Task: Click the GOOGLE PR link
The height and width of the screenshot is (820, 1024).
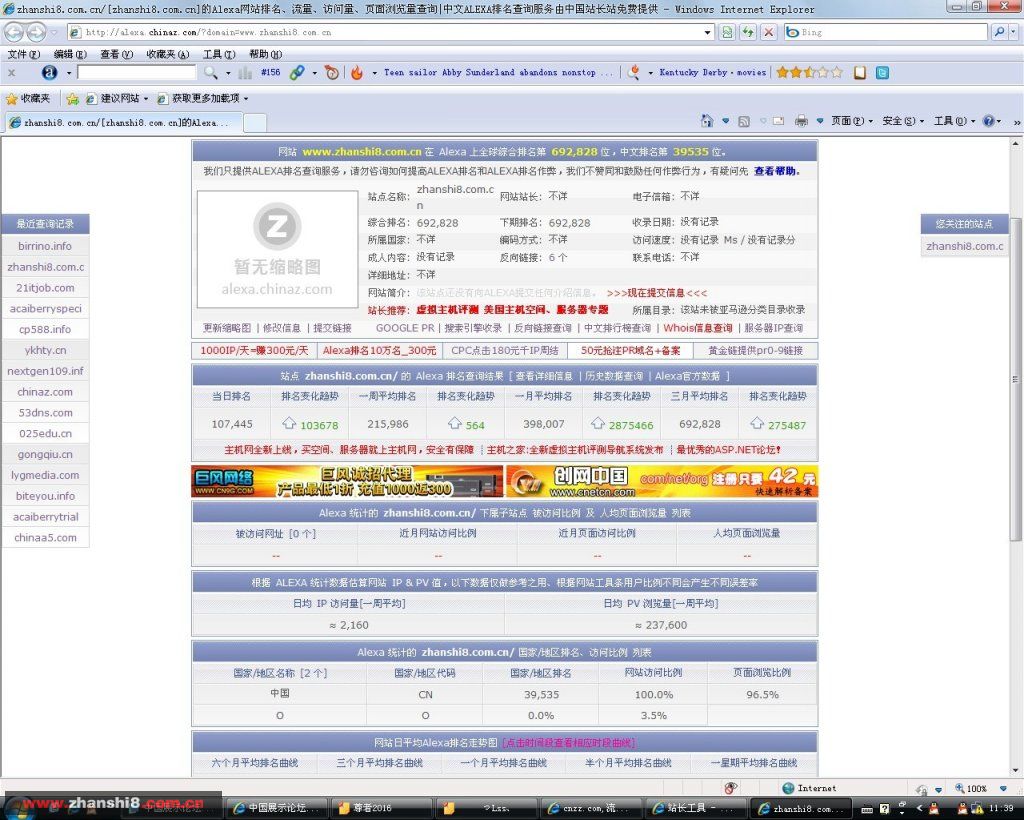Action: click(x=405, y=328)
